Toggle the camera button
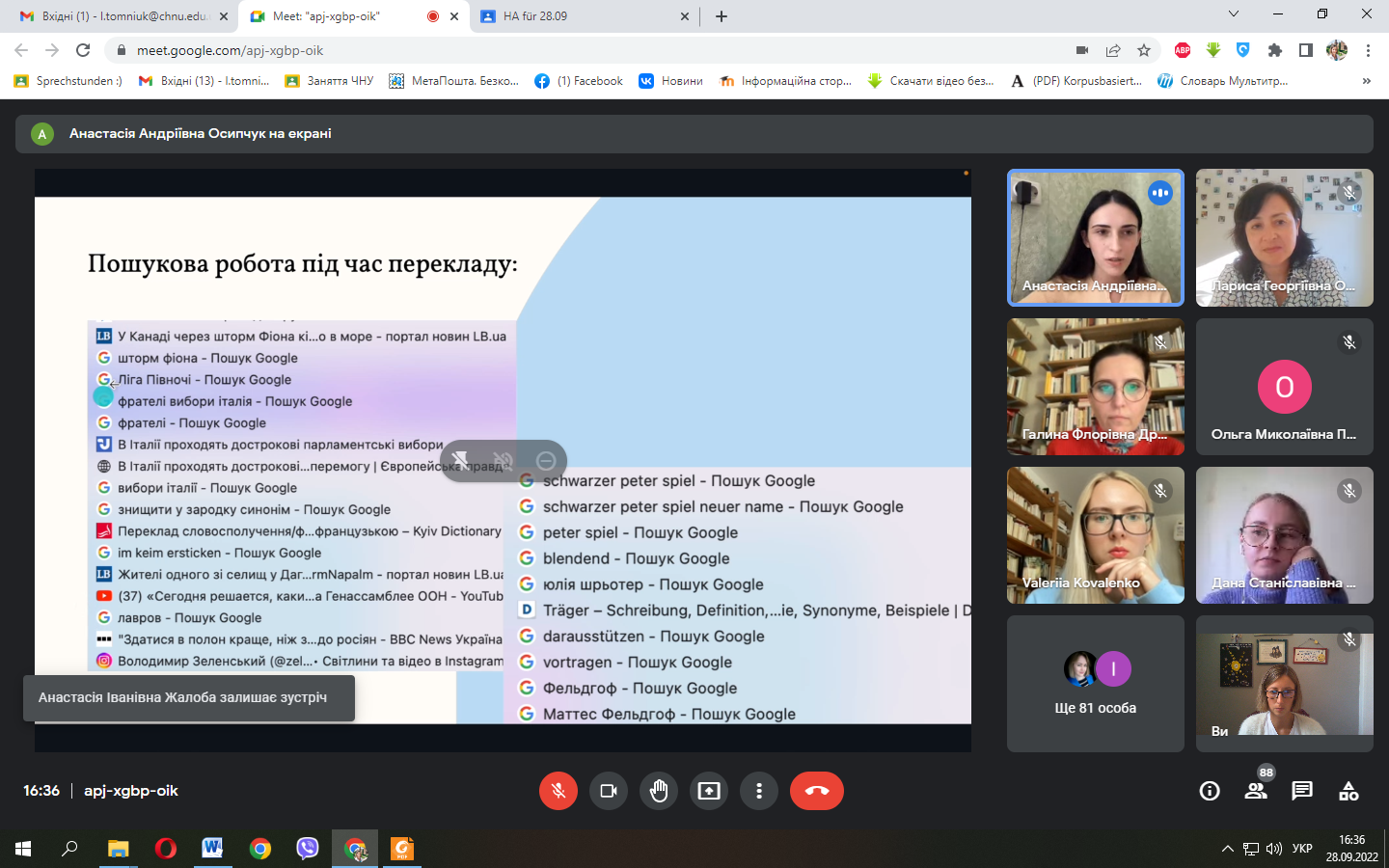The width and height of the screenshot is (1389, 868). click(608, 791)
